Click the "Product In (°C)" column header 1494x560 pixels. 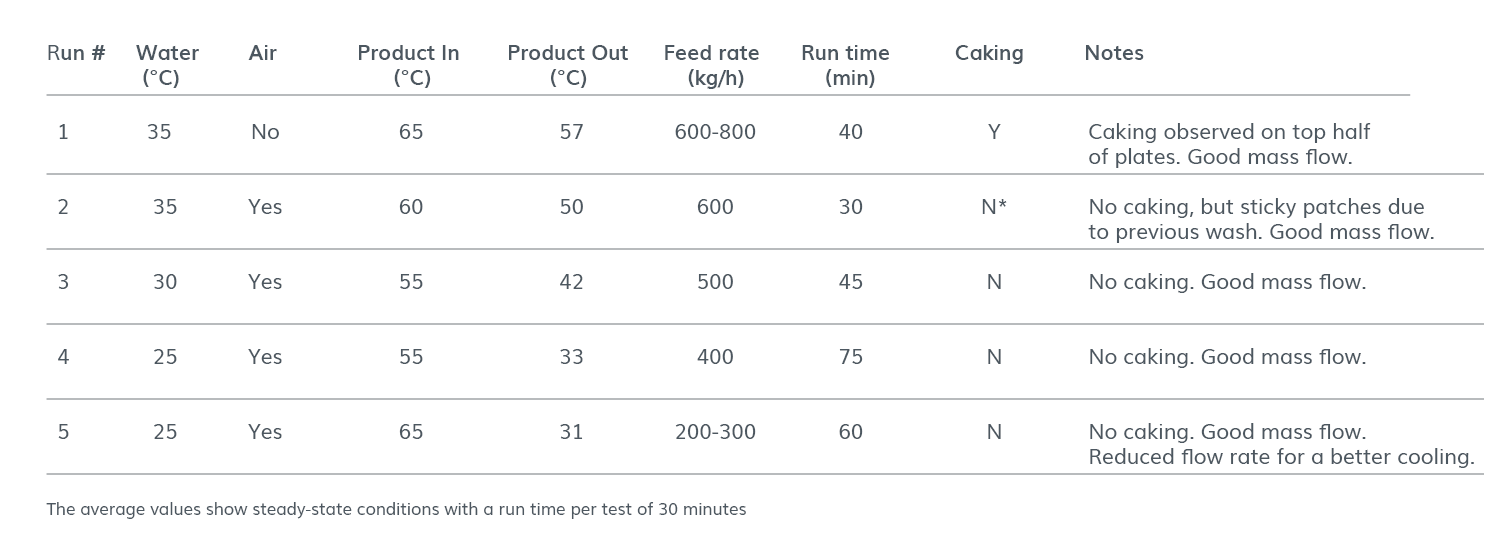pos(408,65)
